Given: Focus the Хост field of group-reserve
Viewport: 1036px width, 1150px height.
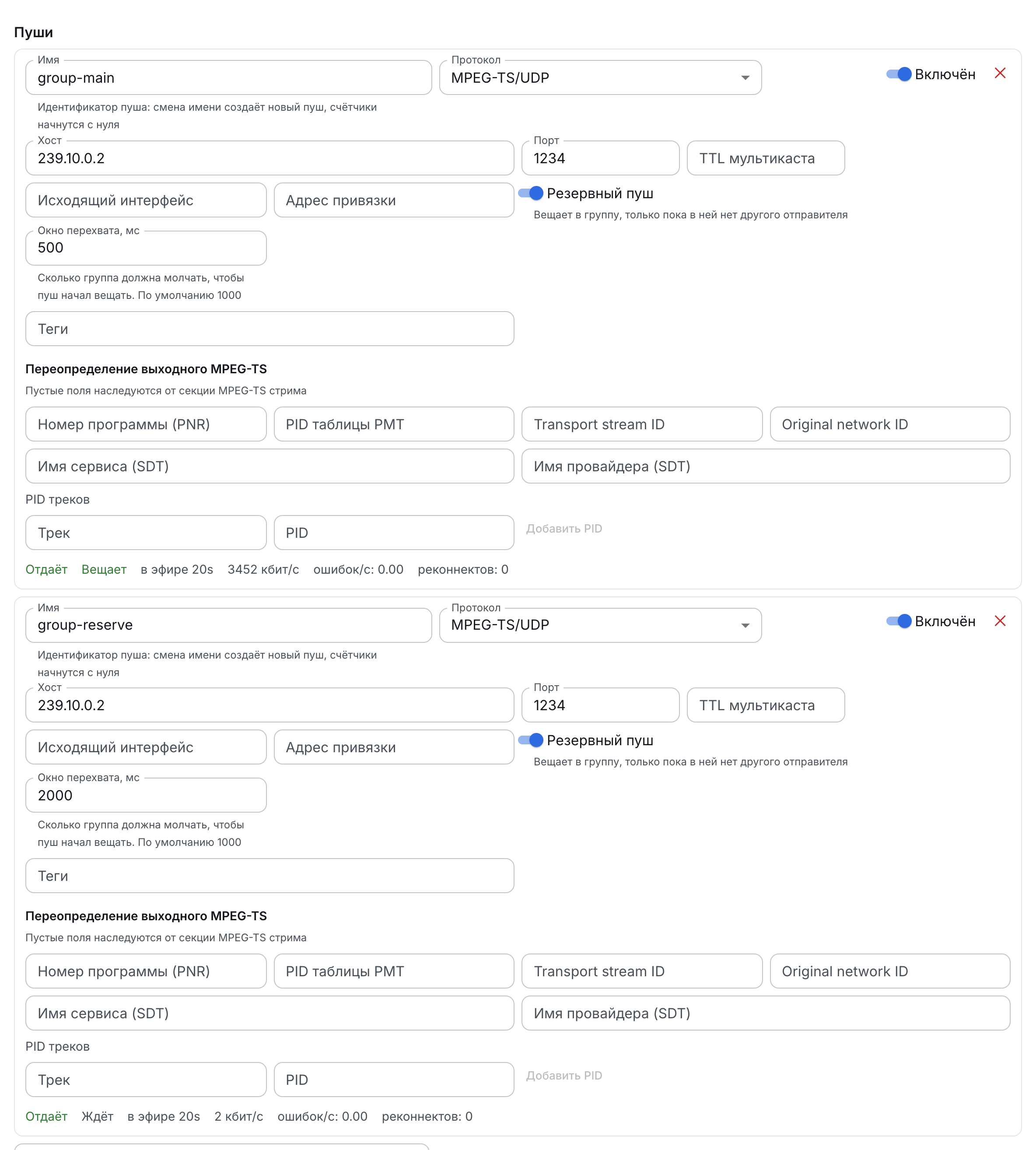Looking at the screenshot, I should pos(270,705).
